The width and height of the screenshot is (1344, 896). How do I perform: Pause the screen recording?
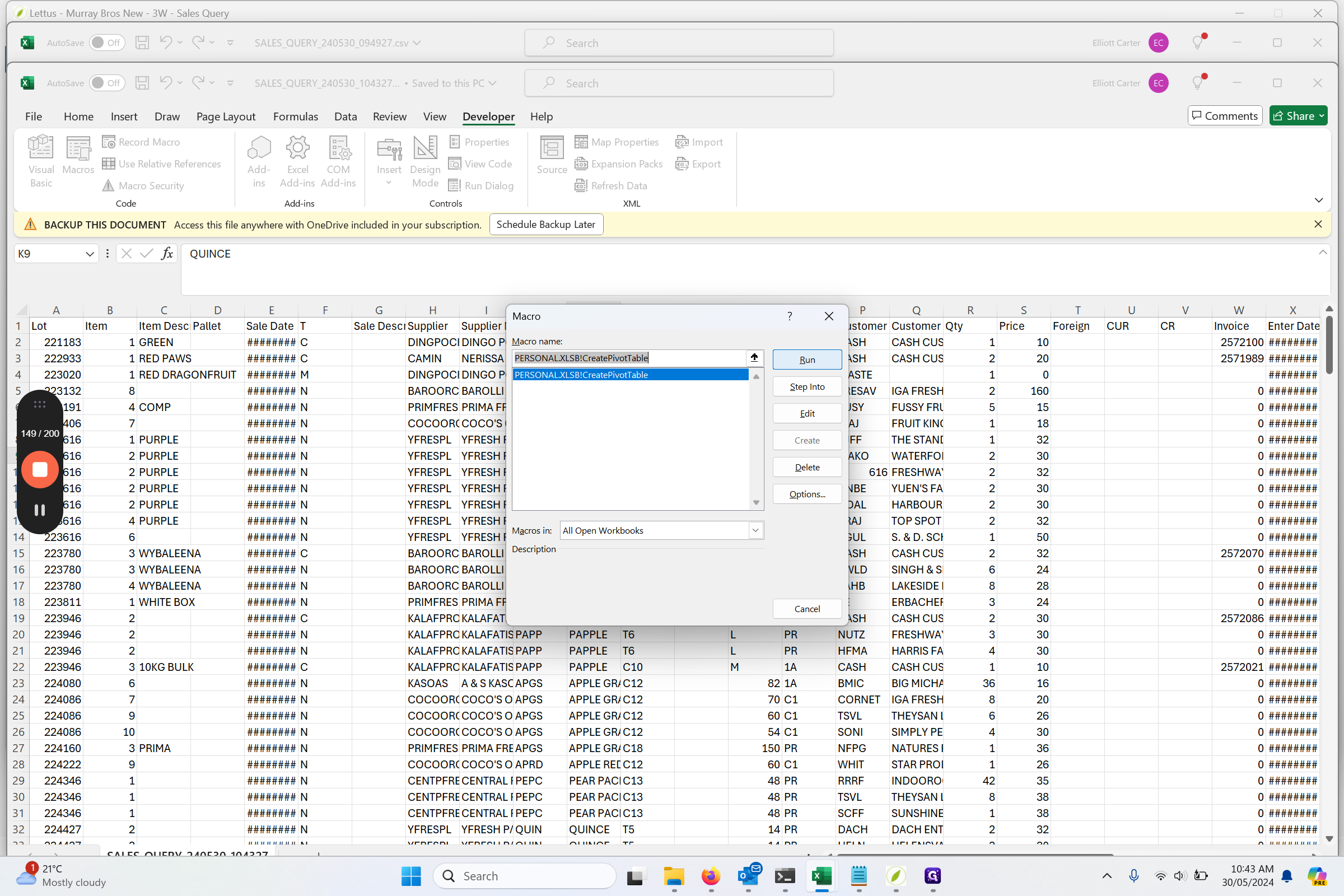coord(39,510)
